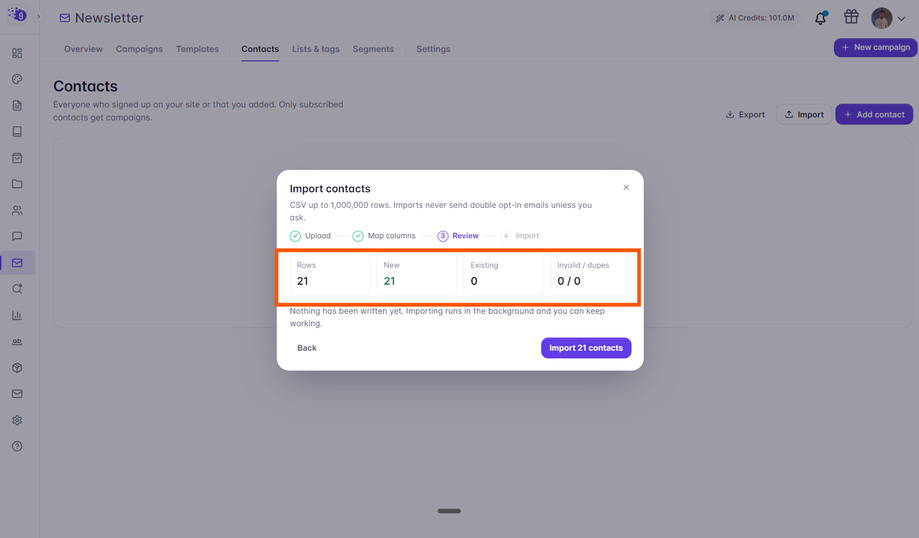Click the bar chart analytics icon
919x538 pixels.
click(17, 315)
